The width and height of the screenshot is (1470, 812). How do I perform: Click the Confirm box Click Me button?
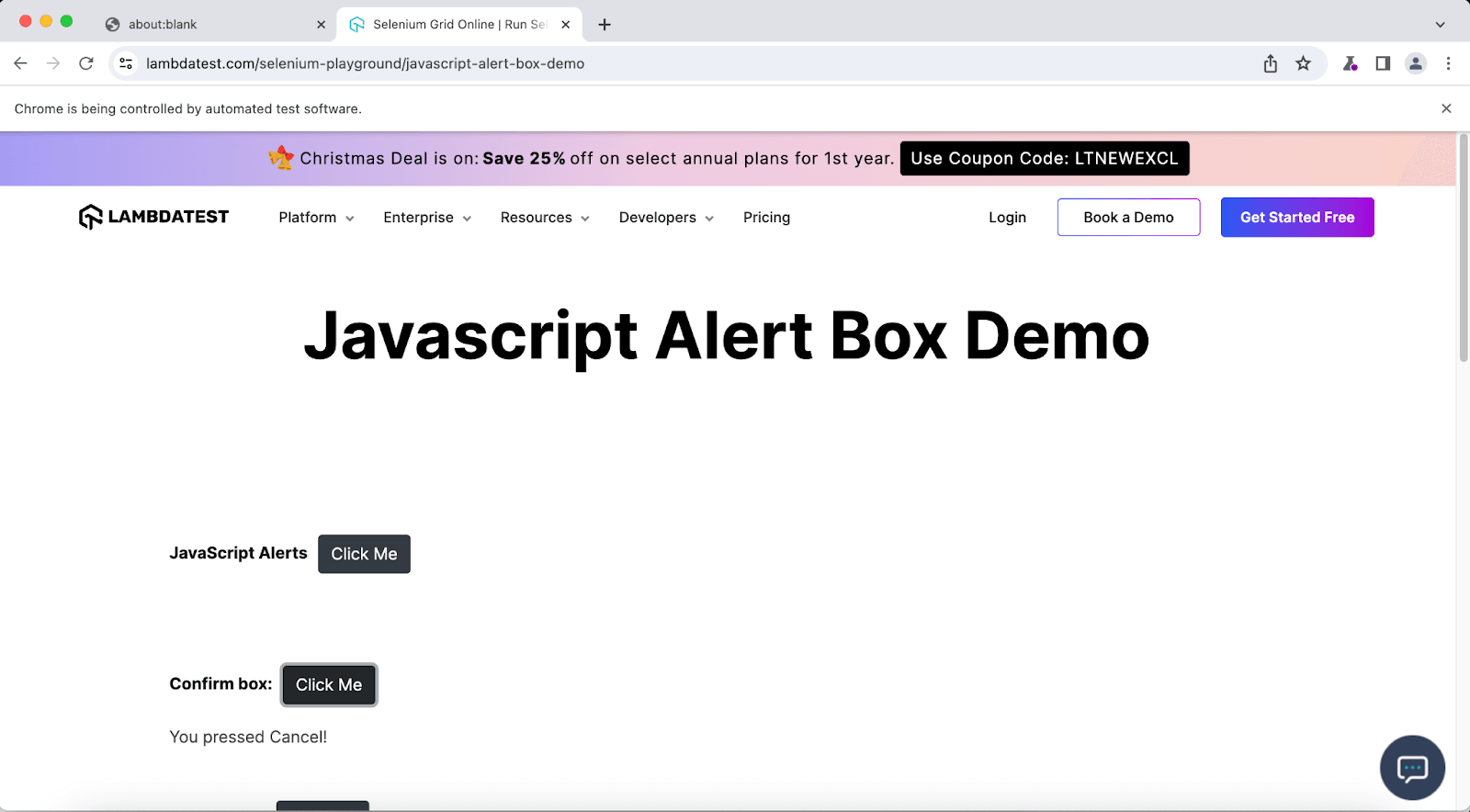[329, 684]
